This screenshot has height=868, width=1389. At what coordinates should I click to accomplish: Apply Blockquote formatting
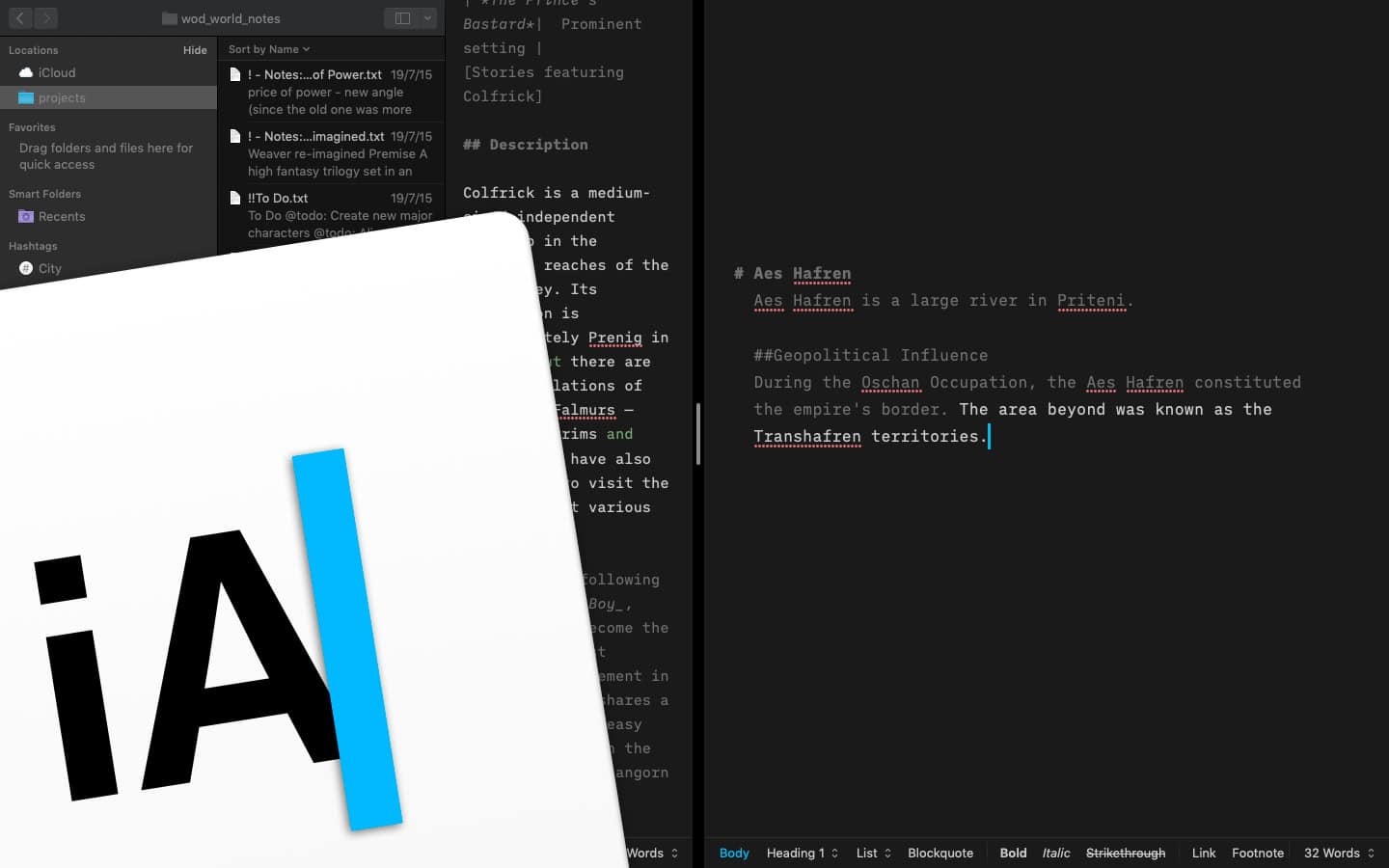[940, 853]
